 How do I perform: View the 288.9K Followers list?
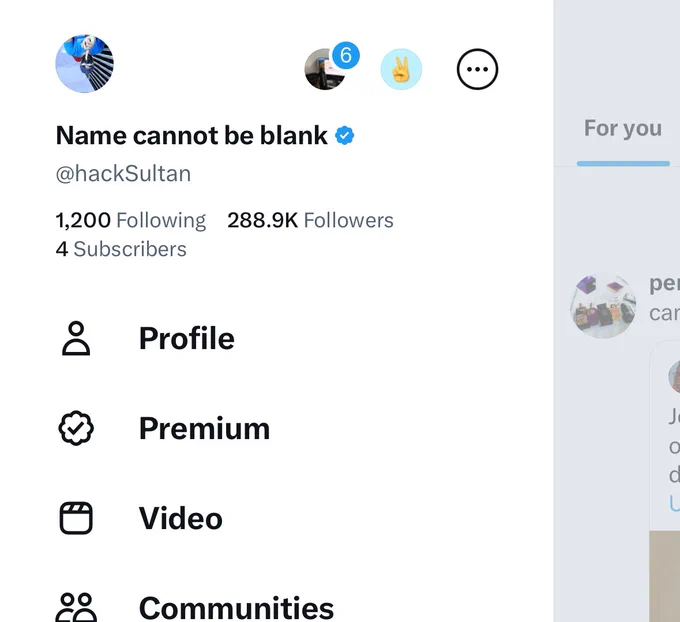pyautogui.click(x=310, y=220)
